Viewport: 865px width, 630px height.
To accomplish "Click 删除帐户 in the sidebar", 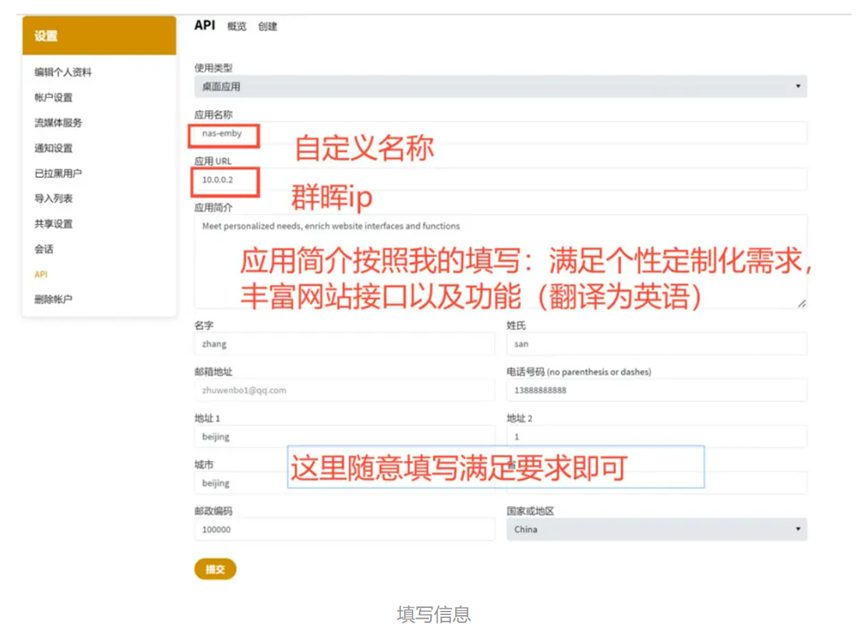I will 53,299.
